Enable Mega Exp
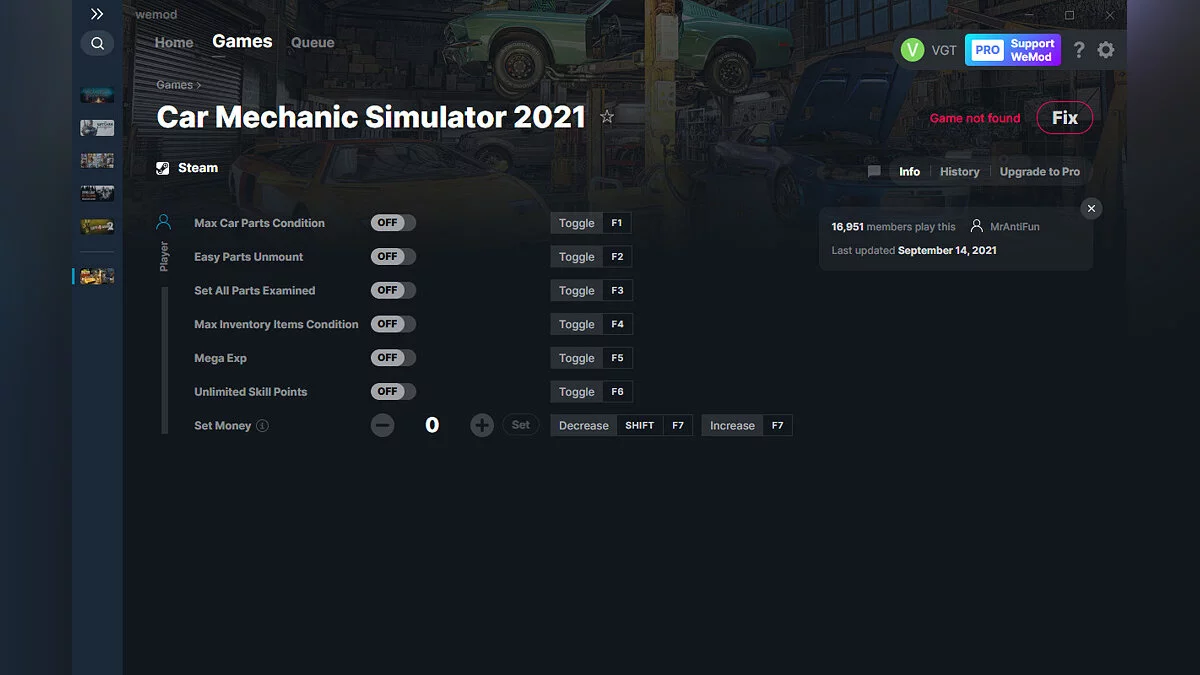 [x=392, y=357]
